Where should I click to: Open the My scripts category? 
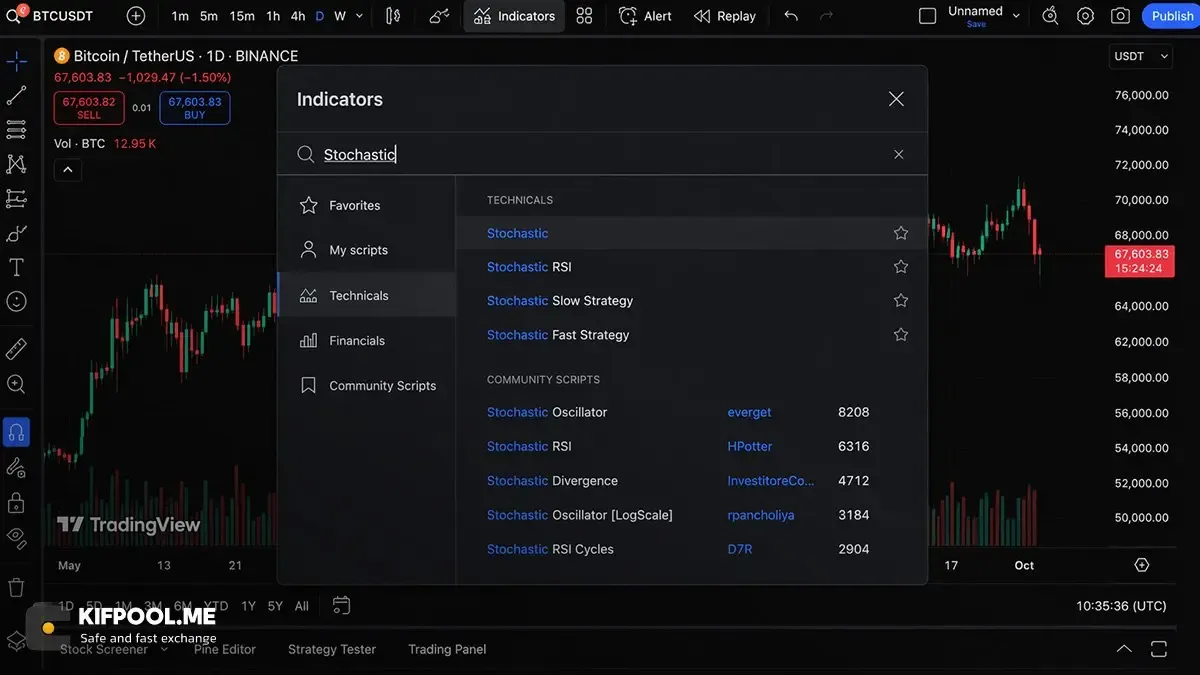[366, 250]
